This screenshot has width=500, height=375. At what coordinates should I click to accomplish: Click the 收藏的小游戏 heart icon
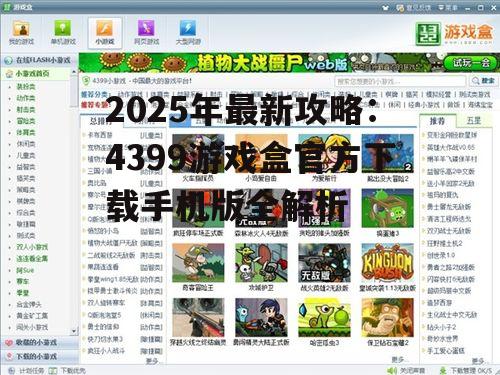click(x=9, y=342)
